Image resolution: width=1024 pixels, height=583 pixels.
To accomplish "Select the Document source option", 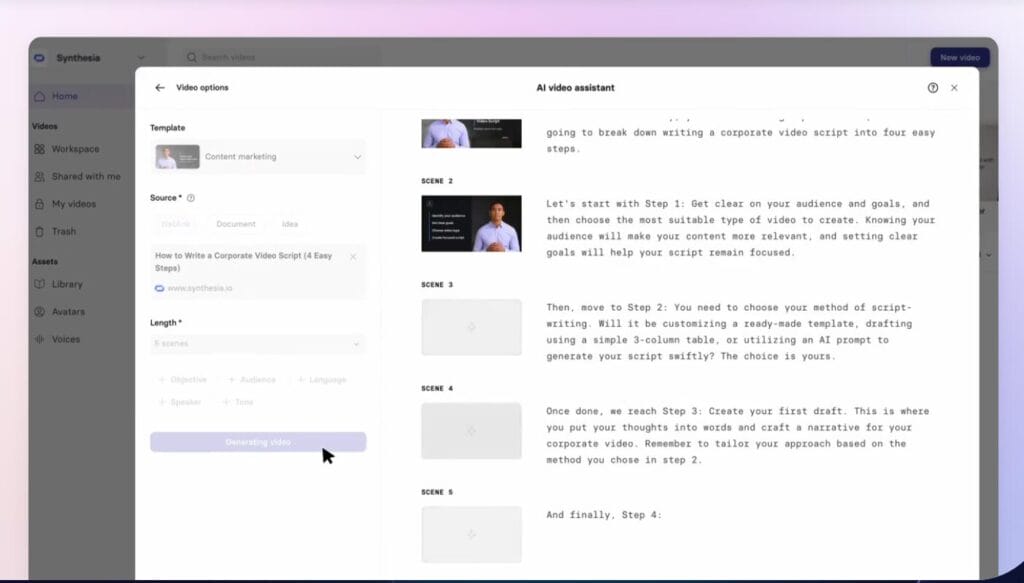I will 236,223.
